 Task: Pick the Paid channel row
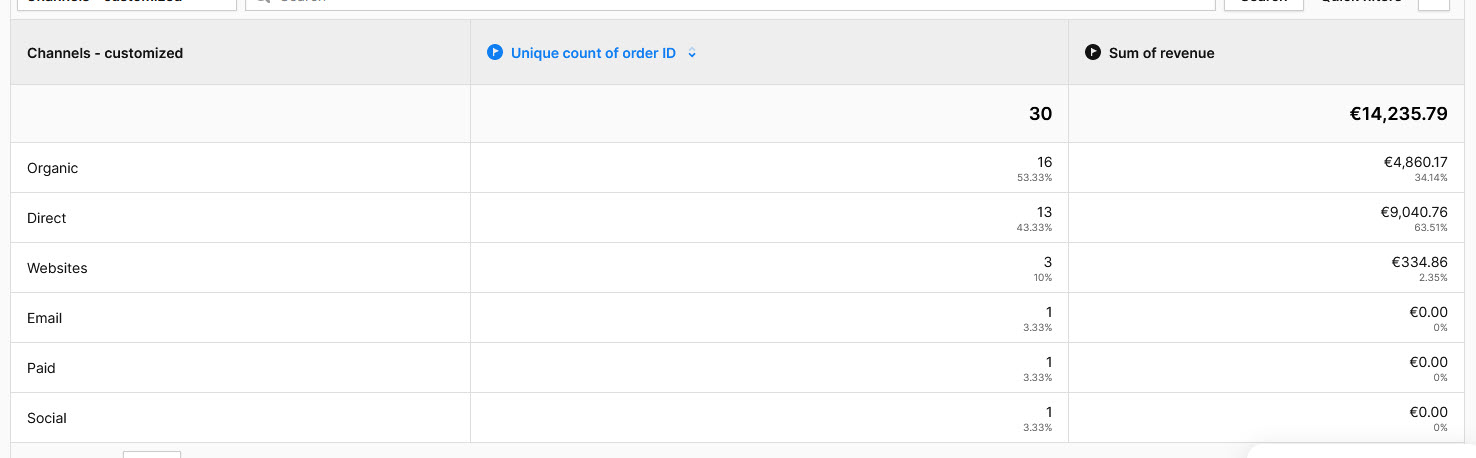[x=41, y=368]
